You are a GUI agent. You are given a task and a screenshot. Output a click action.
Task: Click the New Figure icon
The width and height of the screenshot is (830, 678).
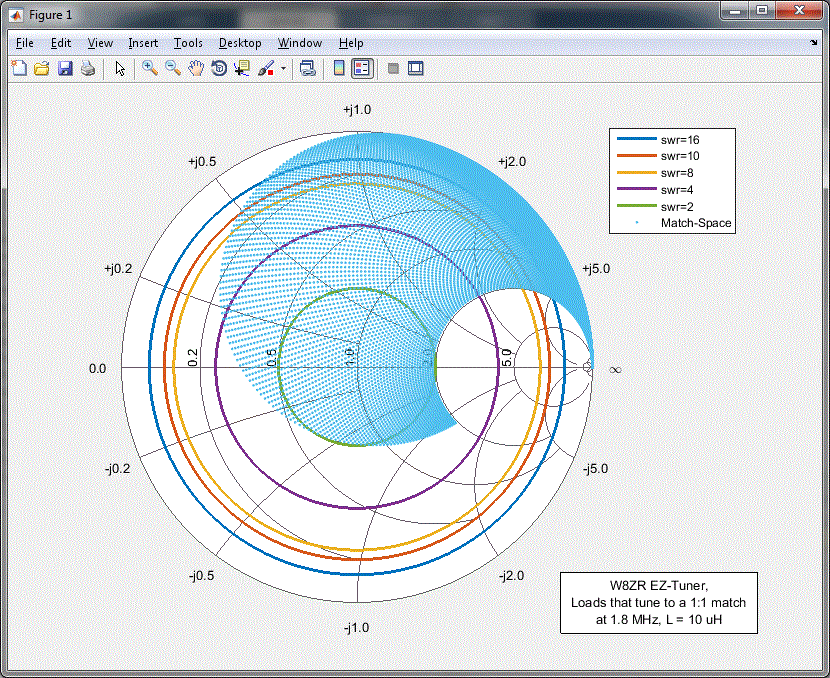(x=19, y=68)
